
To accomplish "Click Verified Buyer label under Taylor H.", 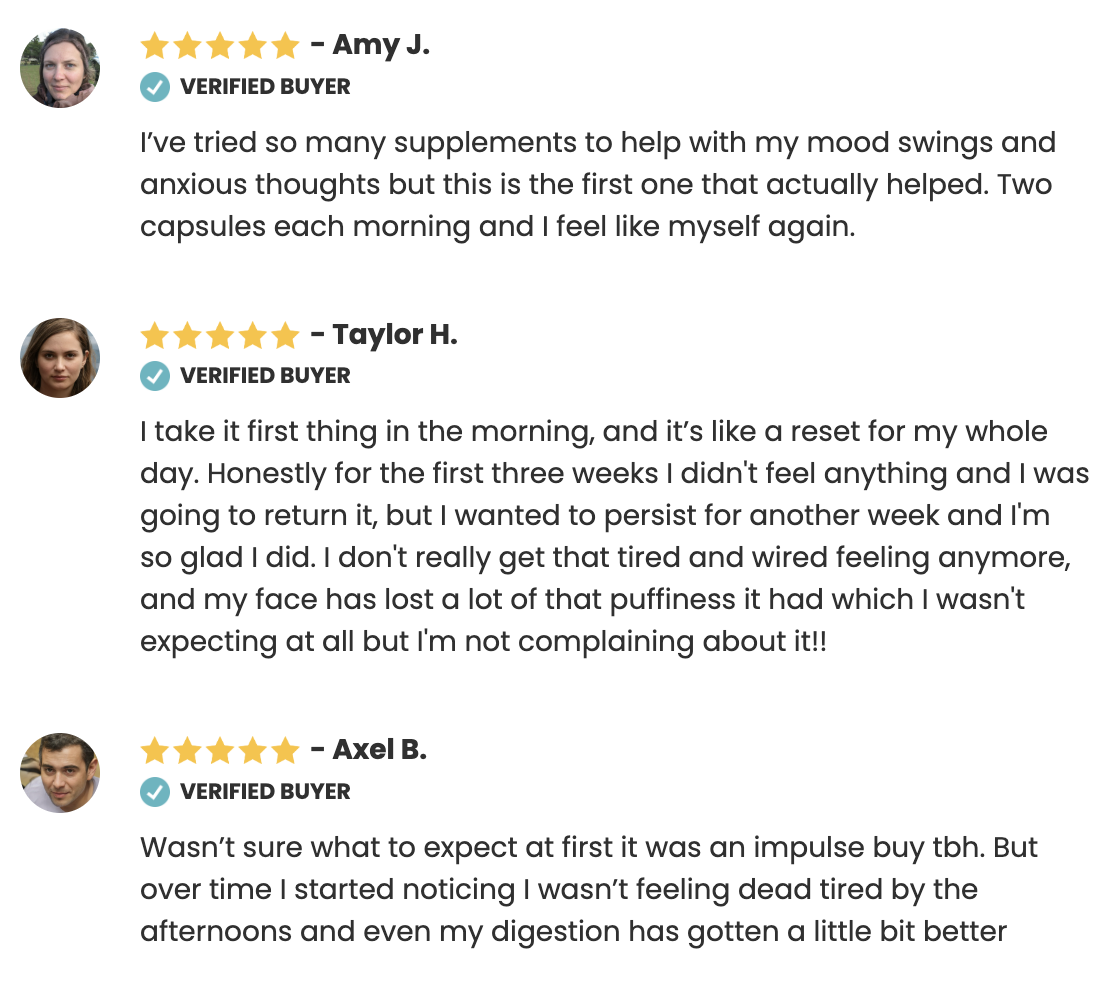I will [265, 376].
